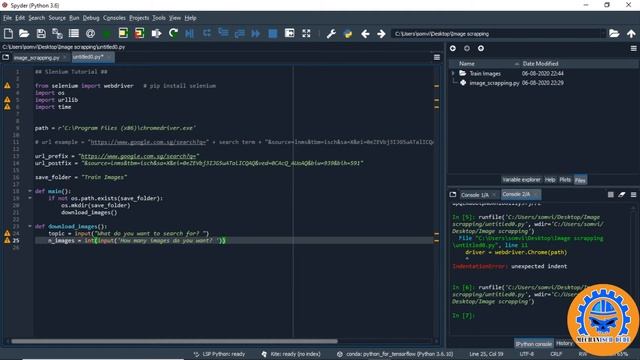Switch to Console 1/A tab

coord(475,195)
